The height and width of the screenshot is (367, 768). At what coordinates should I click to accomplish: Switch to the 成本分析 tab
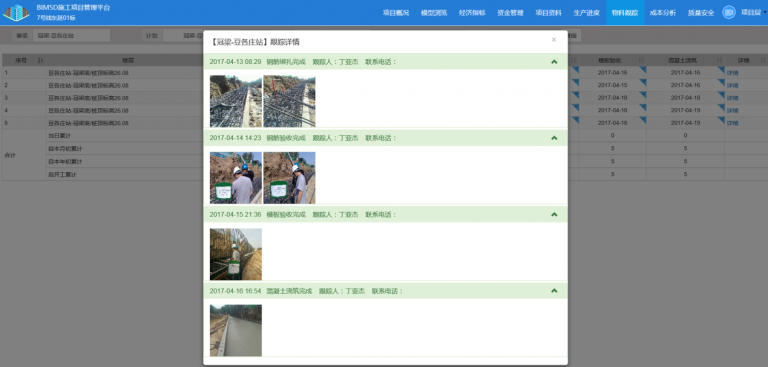tap(663, 13)
